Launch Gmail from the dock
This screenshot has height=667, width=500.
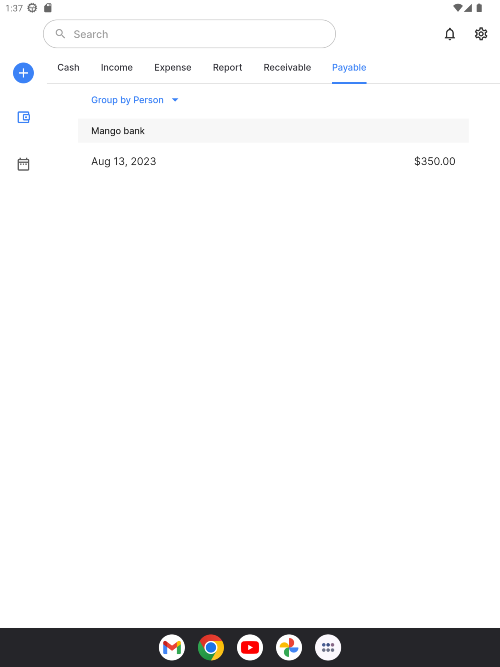click(x=172, y=647)
